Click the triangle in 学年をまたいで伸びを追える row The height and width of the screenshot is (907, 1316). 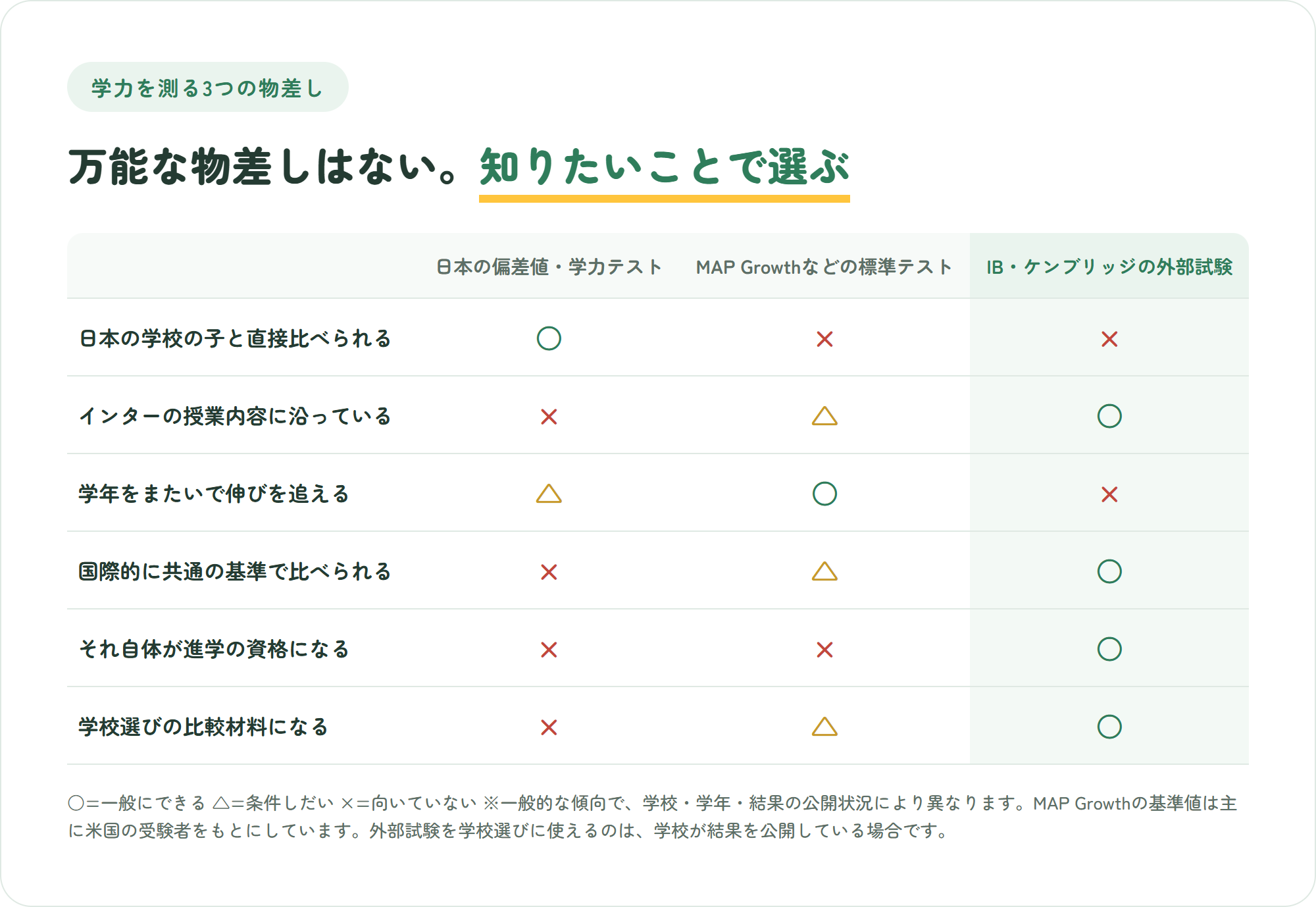[549, 494]
